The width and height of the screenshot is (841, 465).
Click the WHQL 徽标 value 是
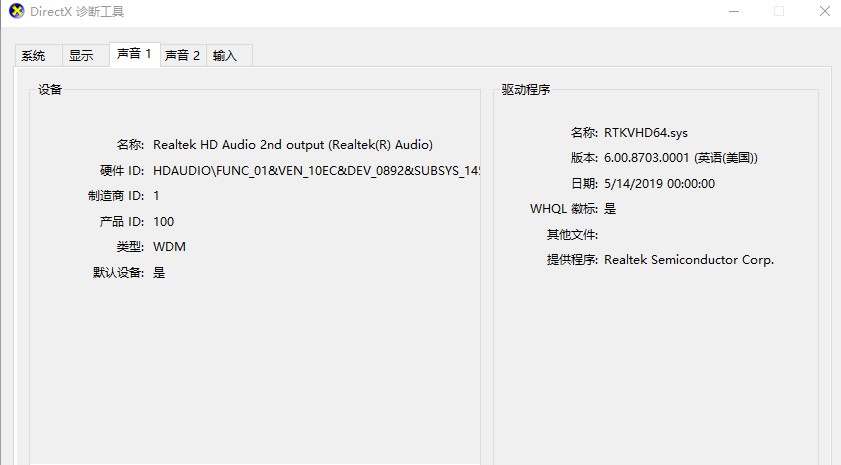point(610,209)
